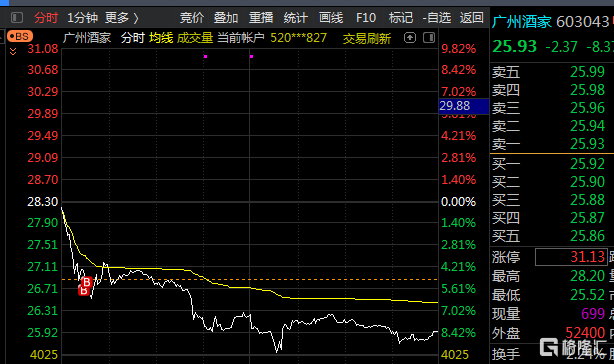This screenshot has height=364, width=614.
Task: Click the 叠加 overlay option
Action: (x=226, y=18)
